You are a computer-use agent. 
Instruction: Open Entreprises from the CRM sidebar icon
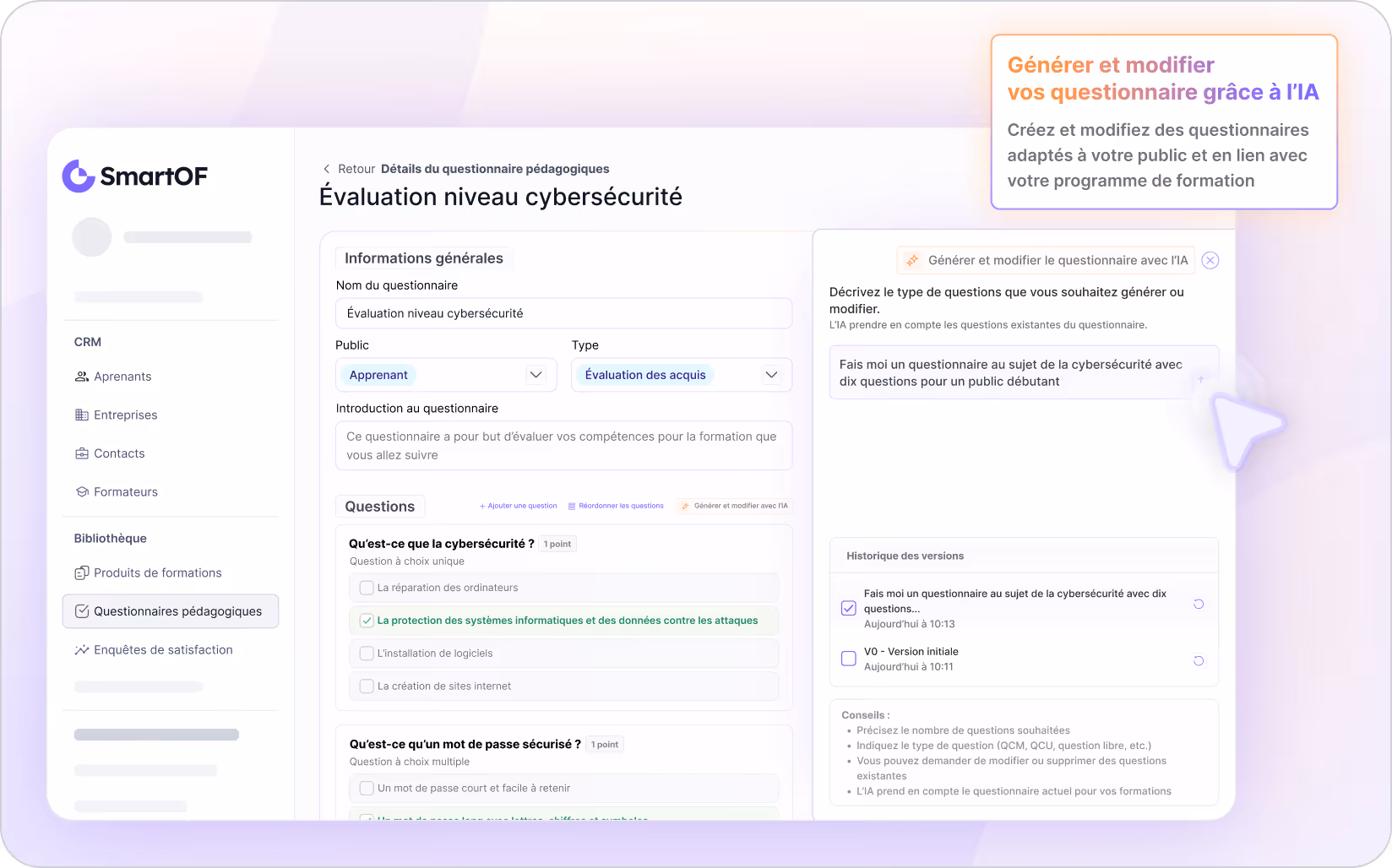point(80,415)
